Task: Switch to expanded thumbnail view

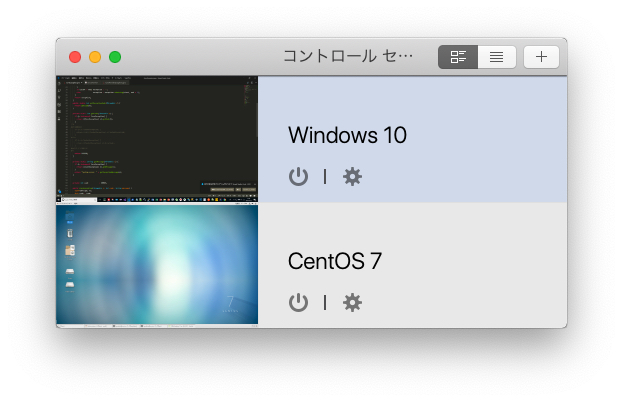Action: click(x=458, y=57)
